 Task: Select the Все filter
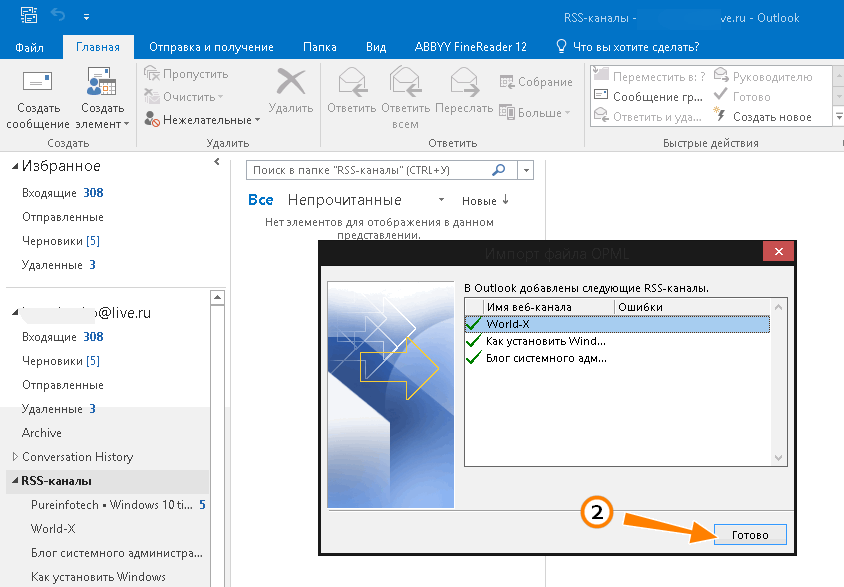(261, 200)
